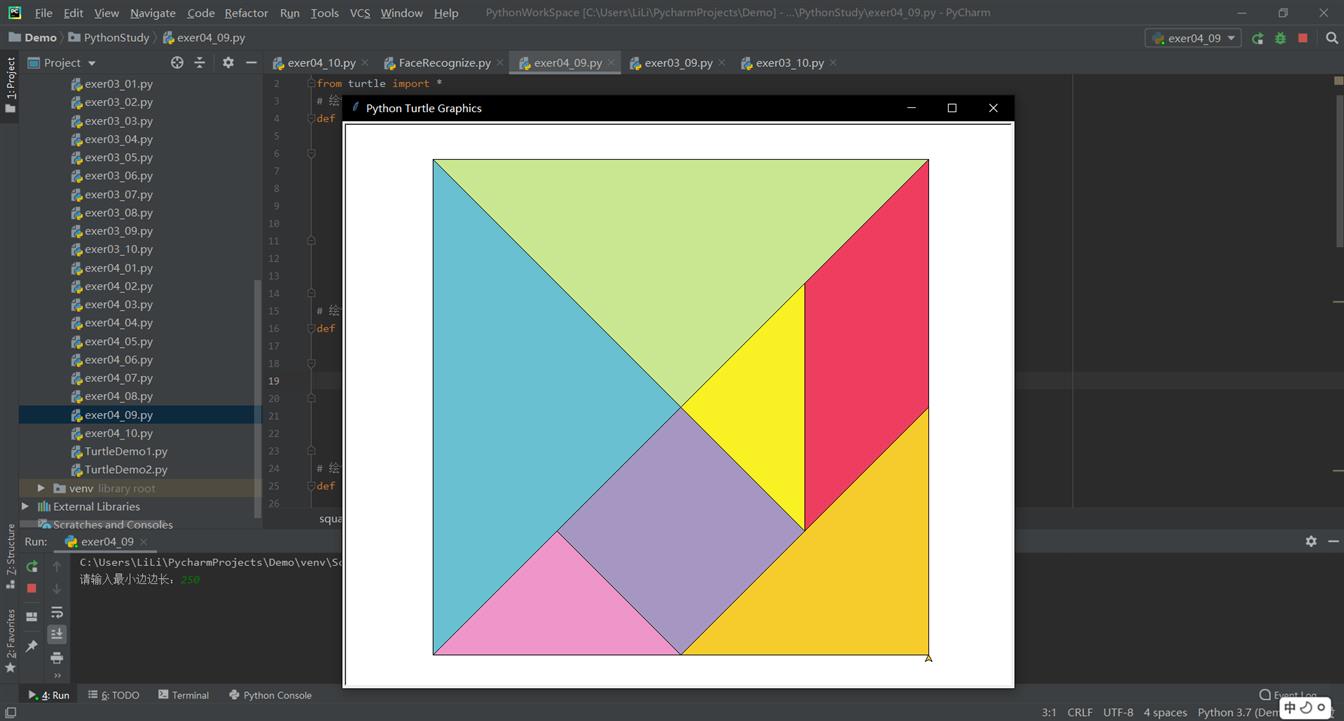Open the Python Console tool window

click(270, 695)
